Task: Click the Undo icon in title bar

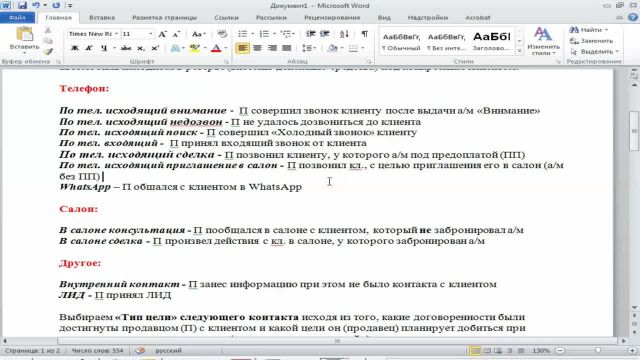Action: (36, 6)
